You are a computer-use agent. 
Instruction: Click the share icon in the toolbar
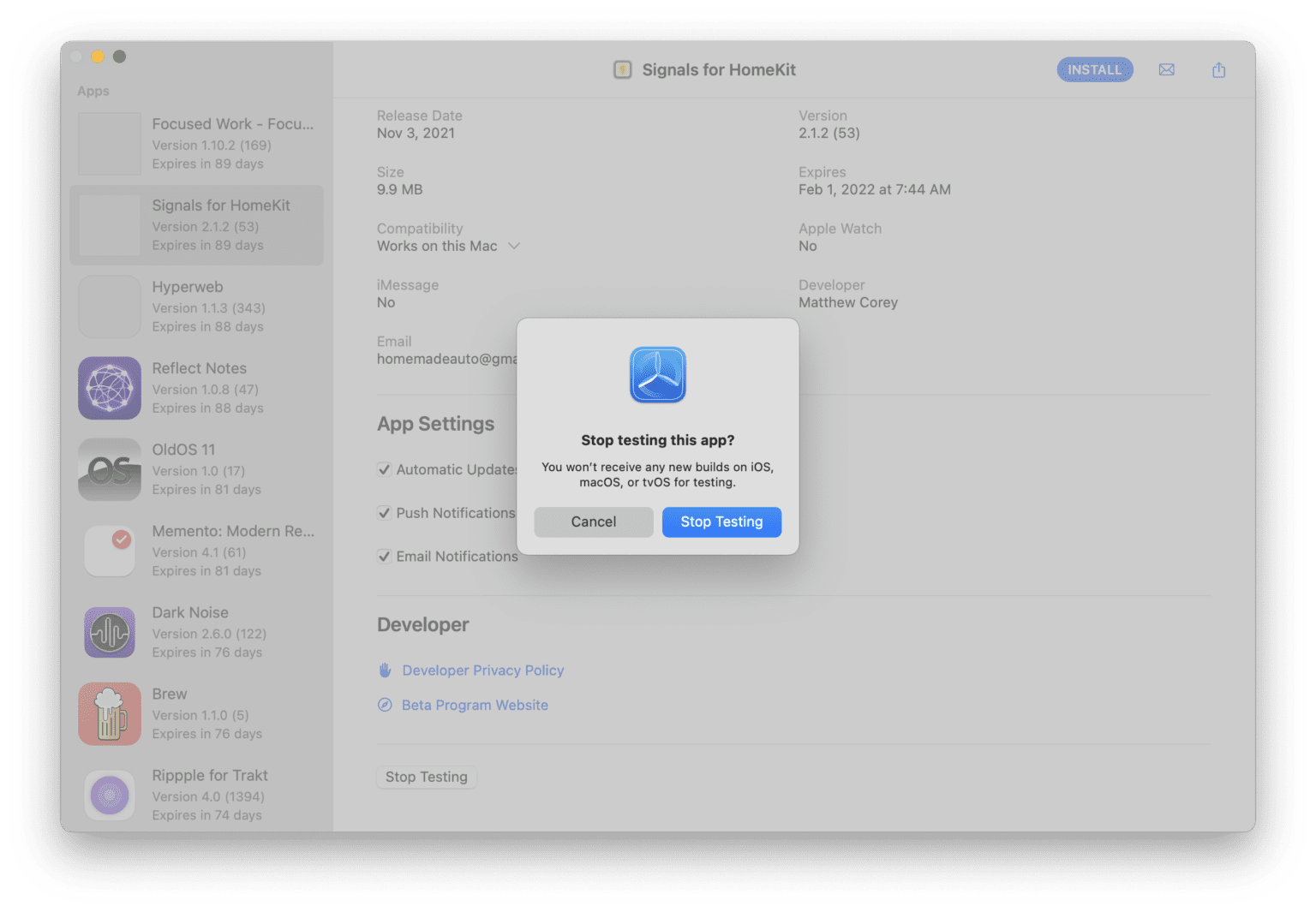point(1218,69)
